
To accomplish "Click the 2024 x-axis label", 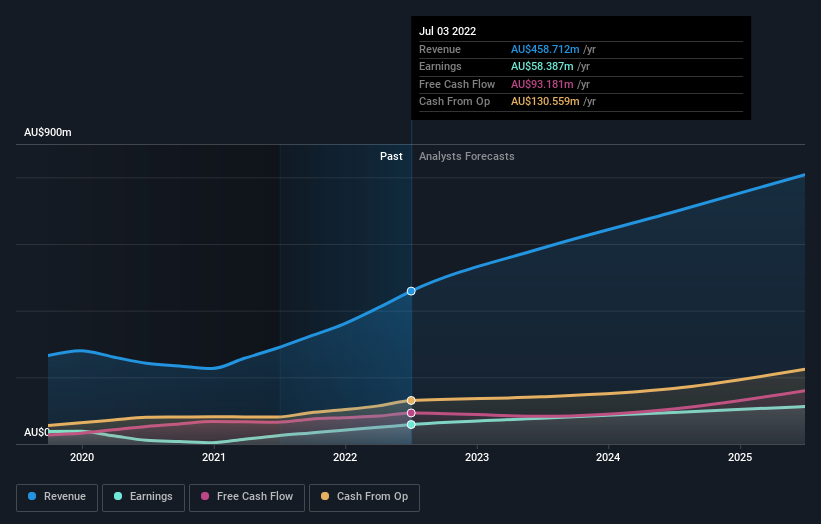I will 608,457.
